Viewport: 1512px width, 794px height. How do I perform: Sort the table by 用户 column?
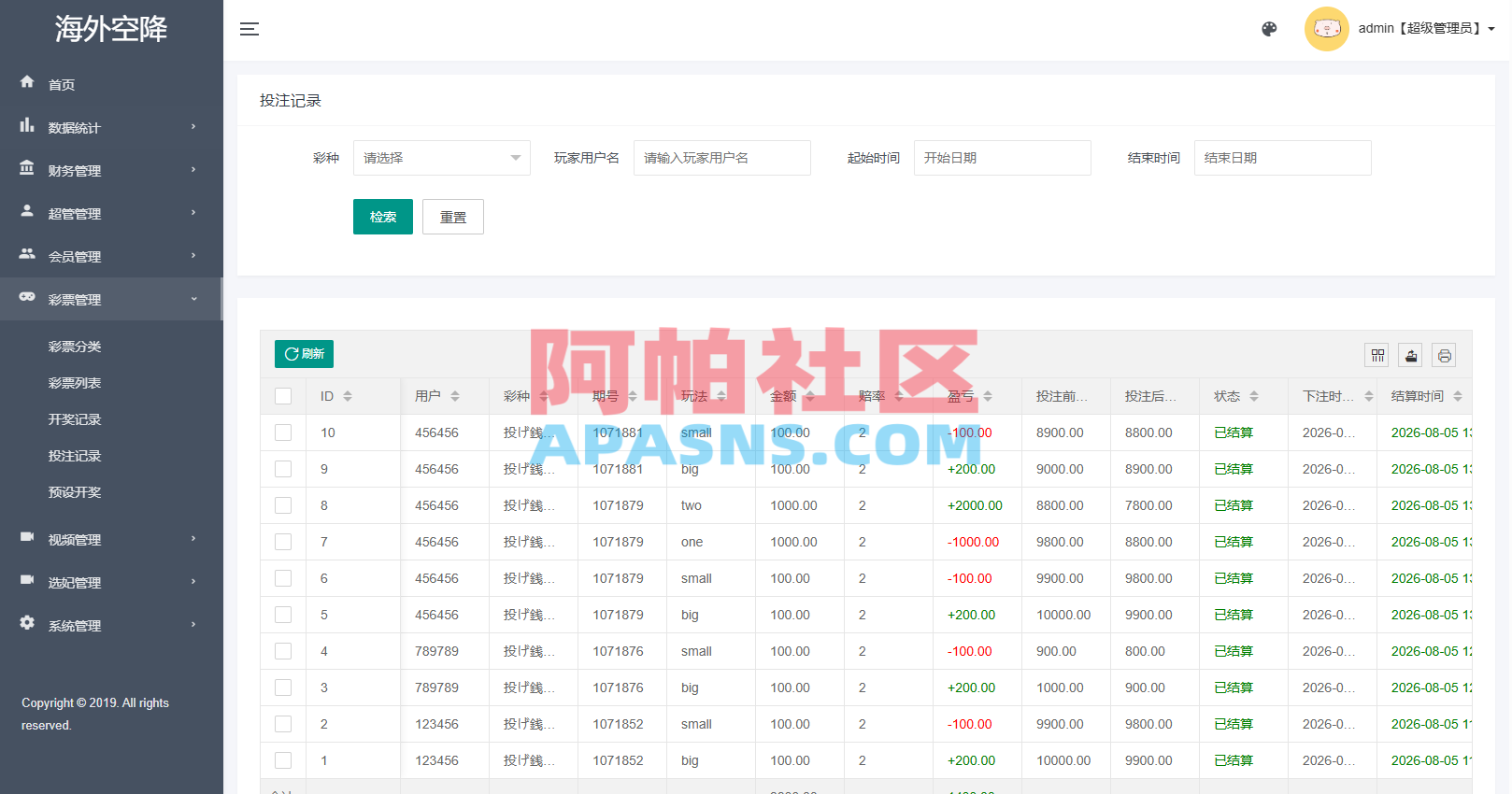tap(455, 396)
